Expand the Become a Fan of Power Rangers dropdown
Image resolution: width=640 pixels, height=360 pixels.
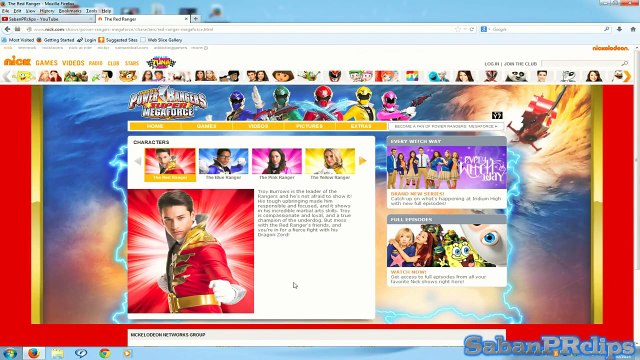pyautogui.click(x=446, y=127)
